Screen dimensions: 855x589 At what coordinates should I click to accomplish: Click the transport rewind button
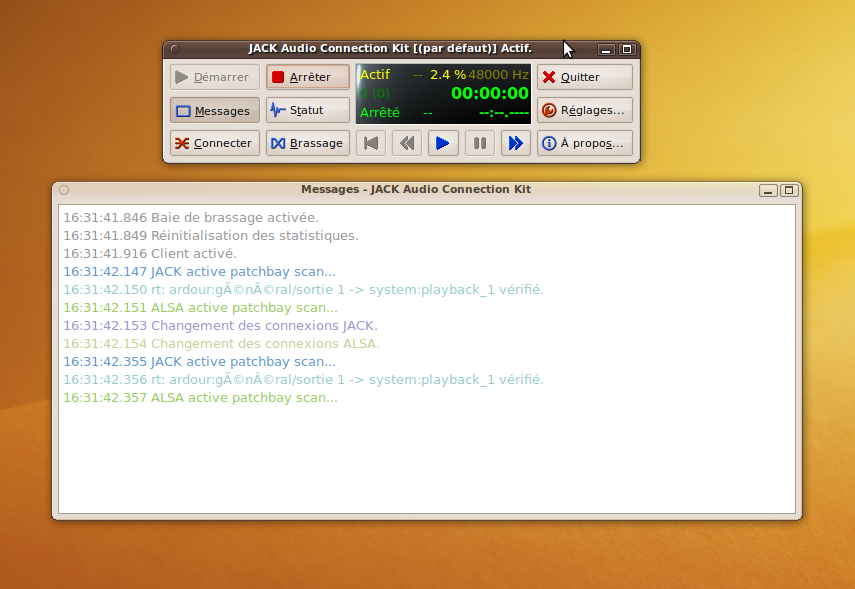(407, 143)
